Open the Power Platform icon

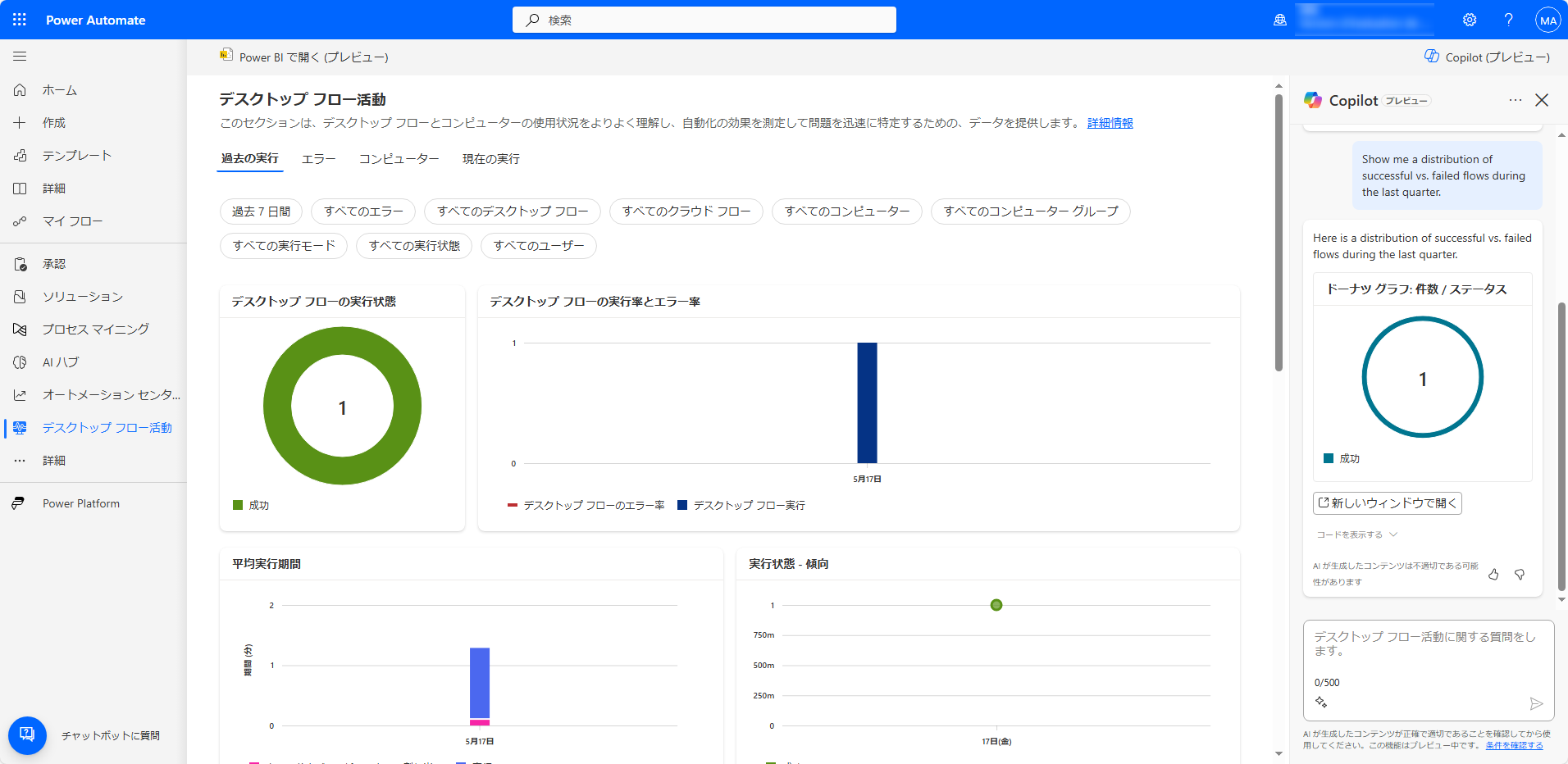pyautogui.click(x=18, y=503)
